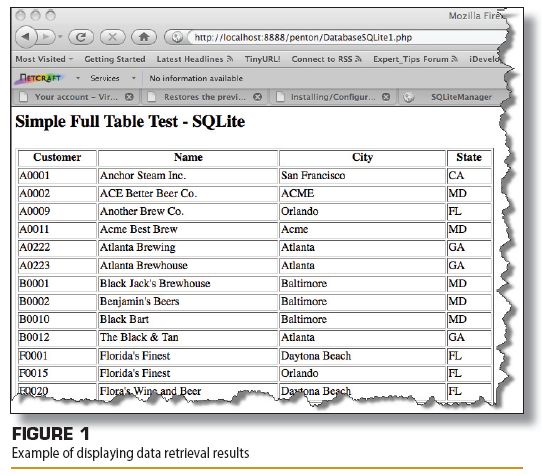The image size is (542, 475).
Task: Close the 'Your account - Vir...' tab
Action: tap(129, 97)
